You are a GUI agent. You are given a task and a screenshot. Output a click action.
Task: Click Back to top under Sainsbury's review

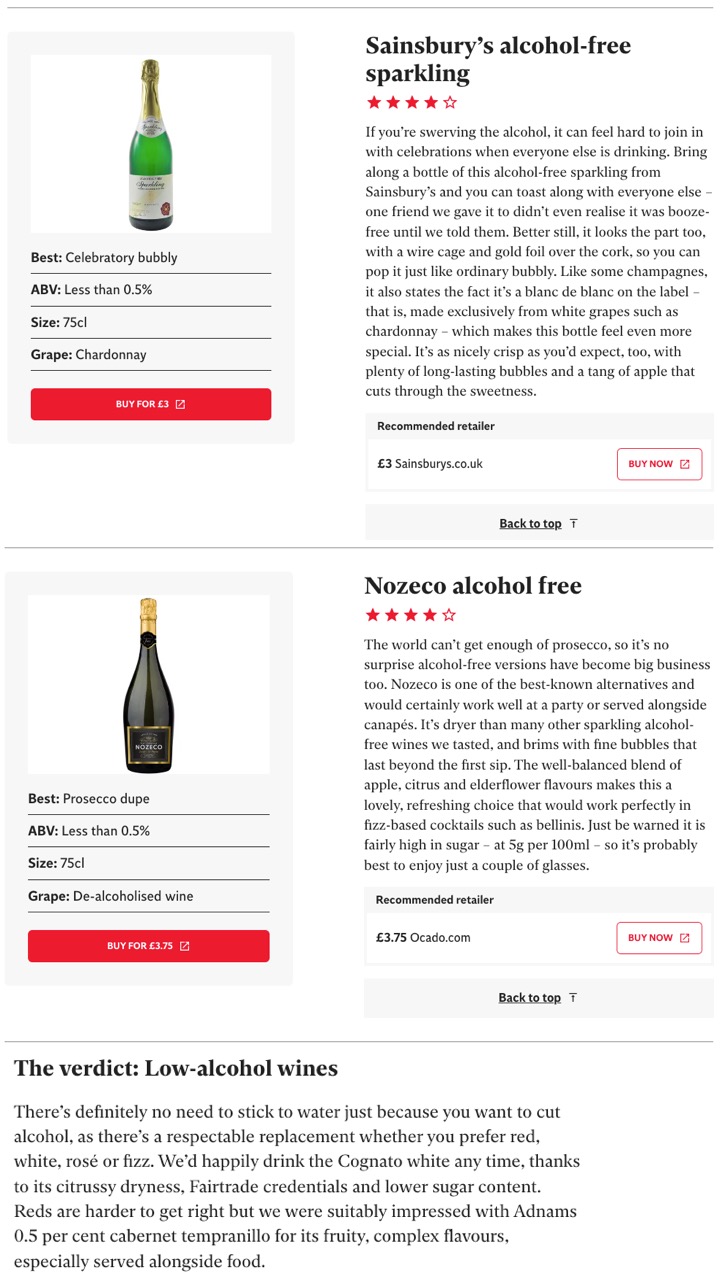point(530,523)
